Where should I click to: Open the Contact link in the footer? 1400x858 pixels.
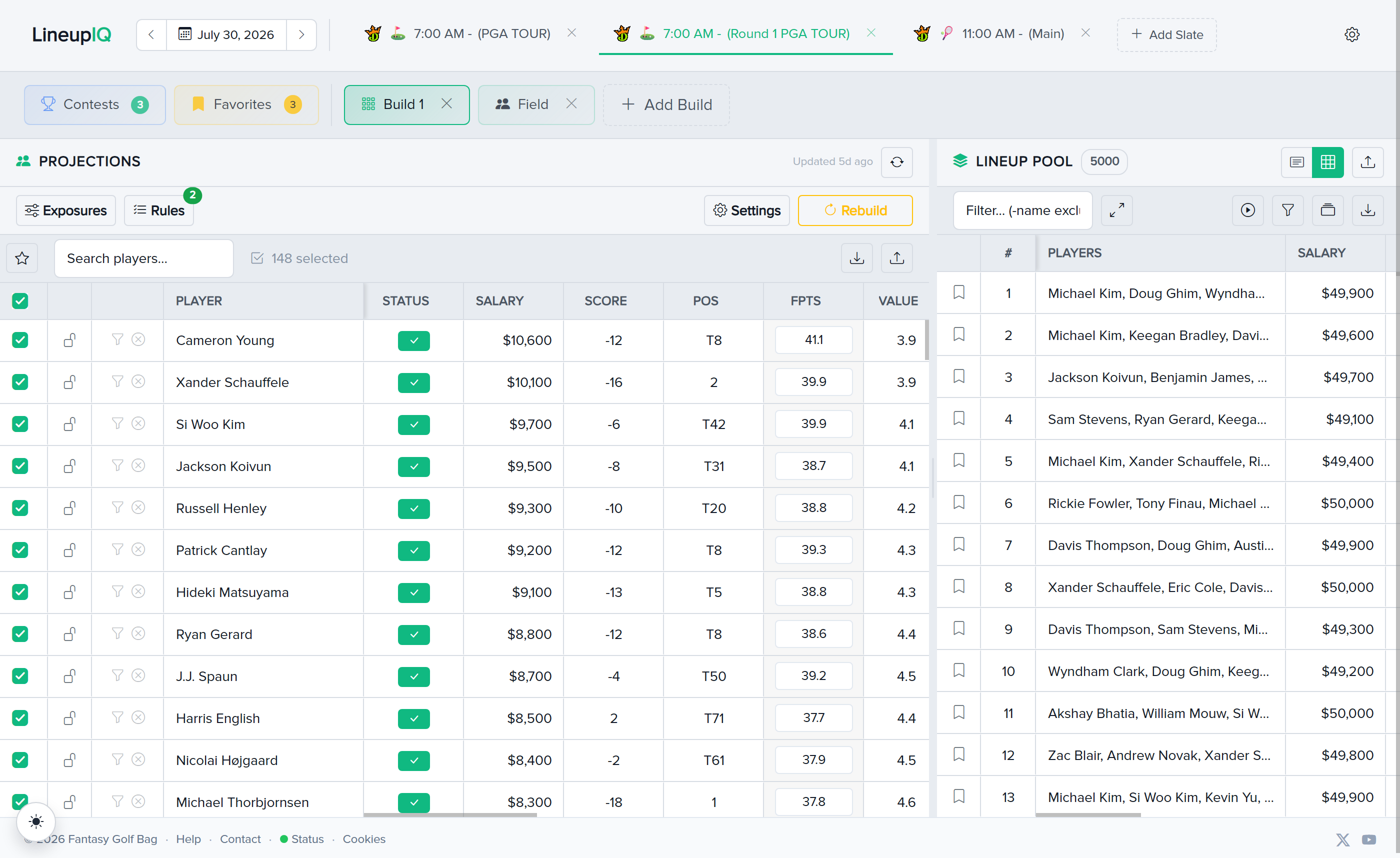(x=240, y=839)
